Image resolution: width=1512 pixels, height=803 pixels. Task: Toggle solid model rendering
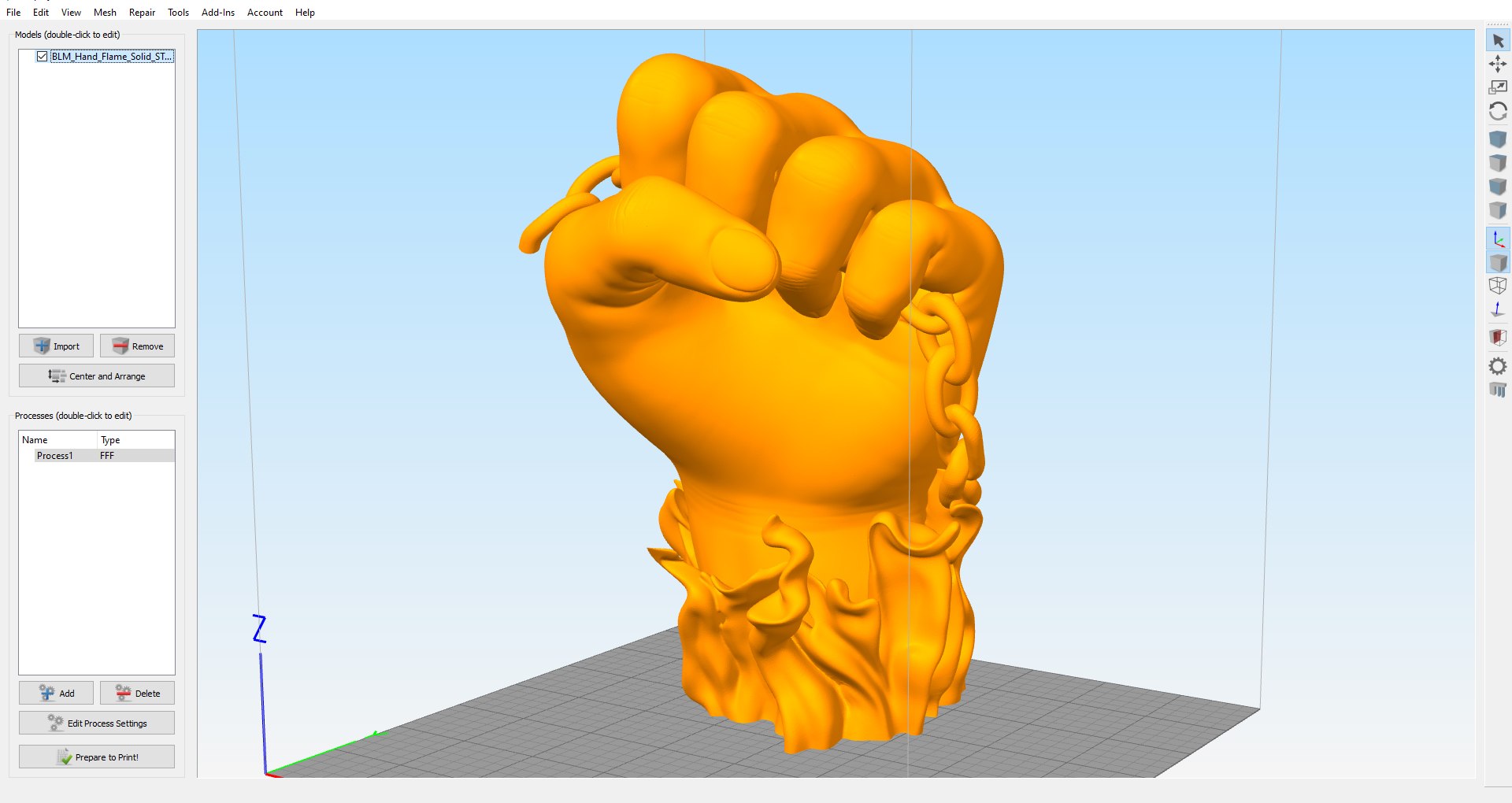pyautogui.click(x=1498, y=262)
